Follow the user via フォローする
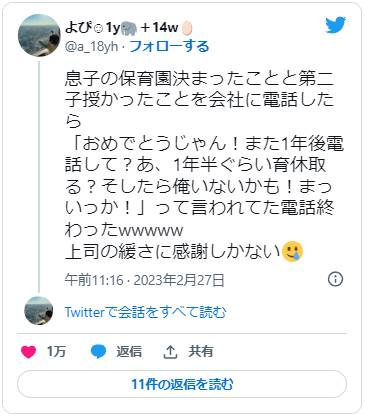The width and height of the screenshot is (365, 416). 169,46
